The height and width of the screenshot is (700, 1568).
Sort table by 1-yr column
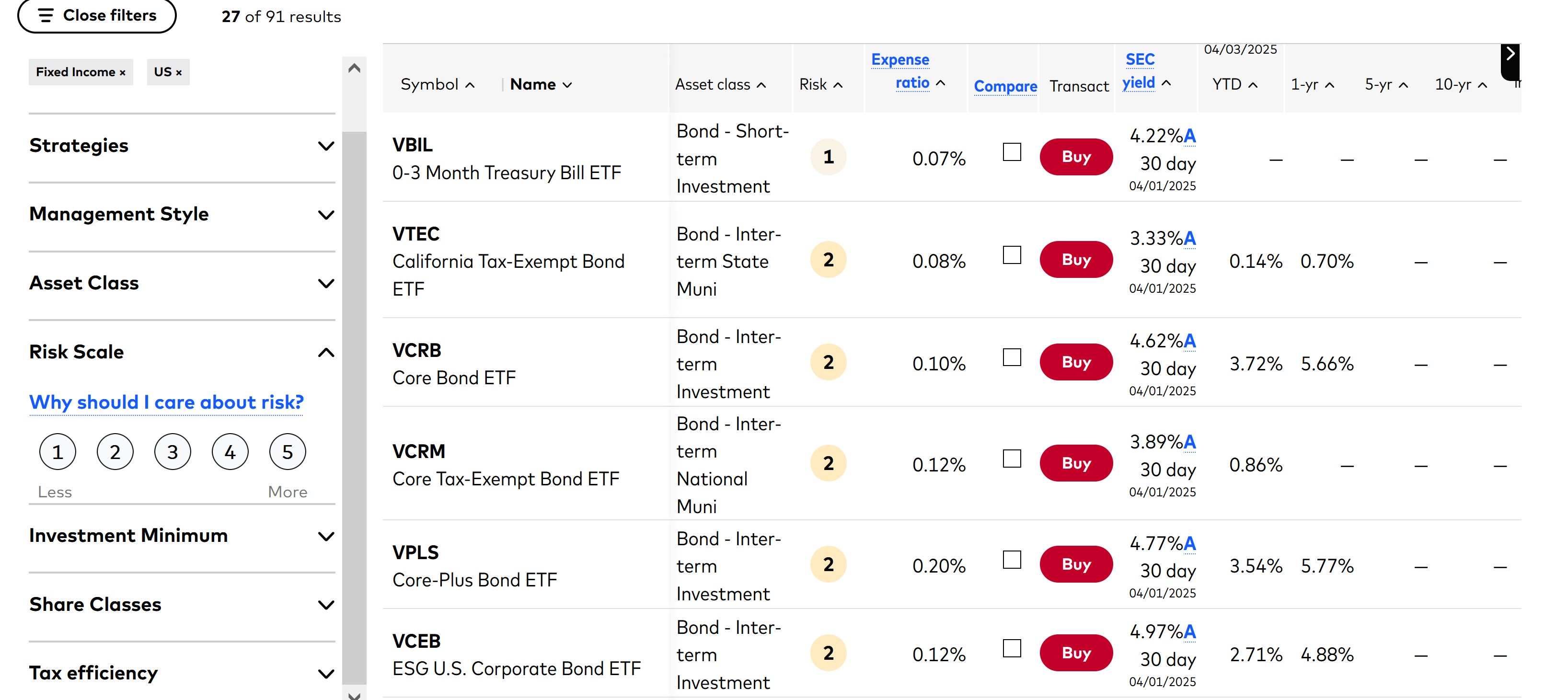(1313, 85)
